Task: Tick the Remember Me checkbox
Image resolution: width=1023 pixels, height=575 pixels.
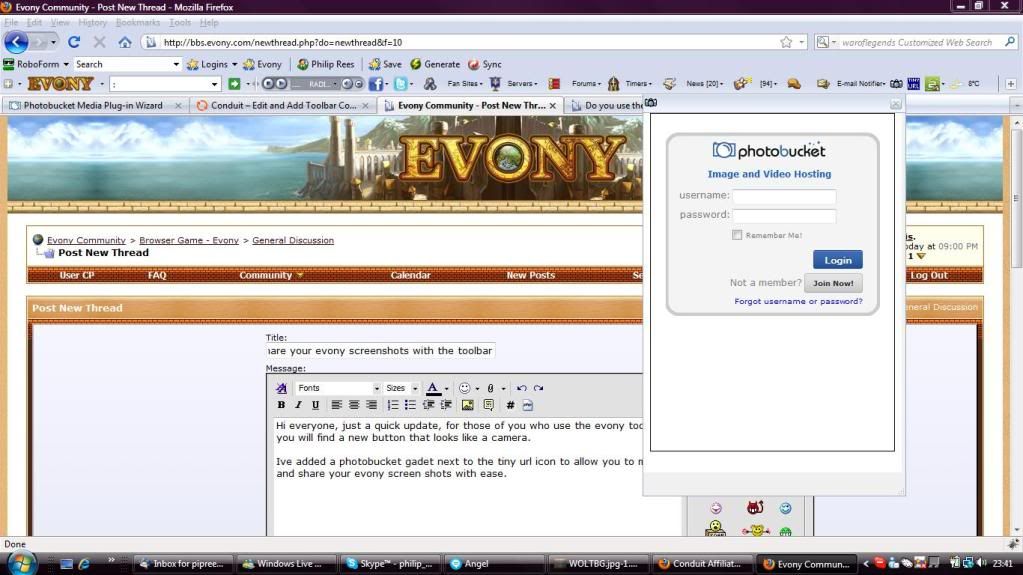Action: click(x=737, y=235)
